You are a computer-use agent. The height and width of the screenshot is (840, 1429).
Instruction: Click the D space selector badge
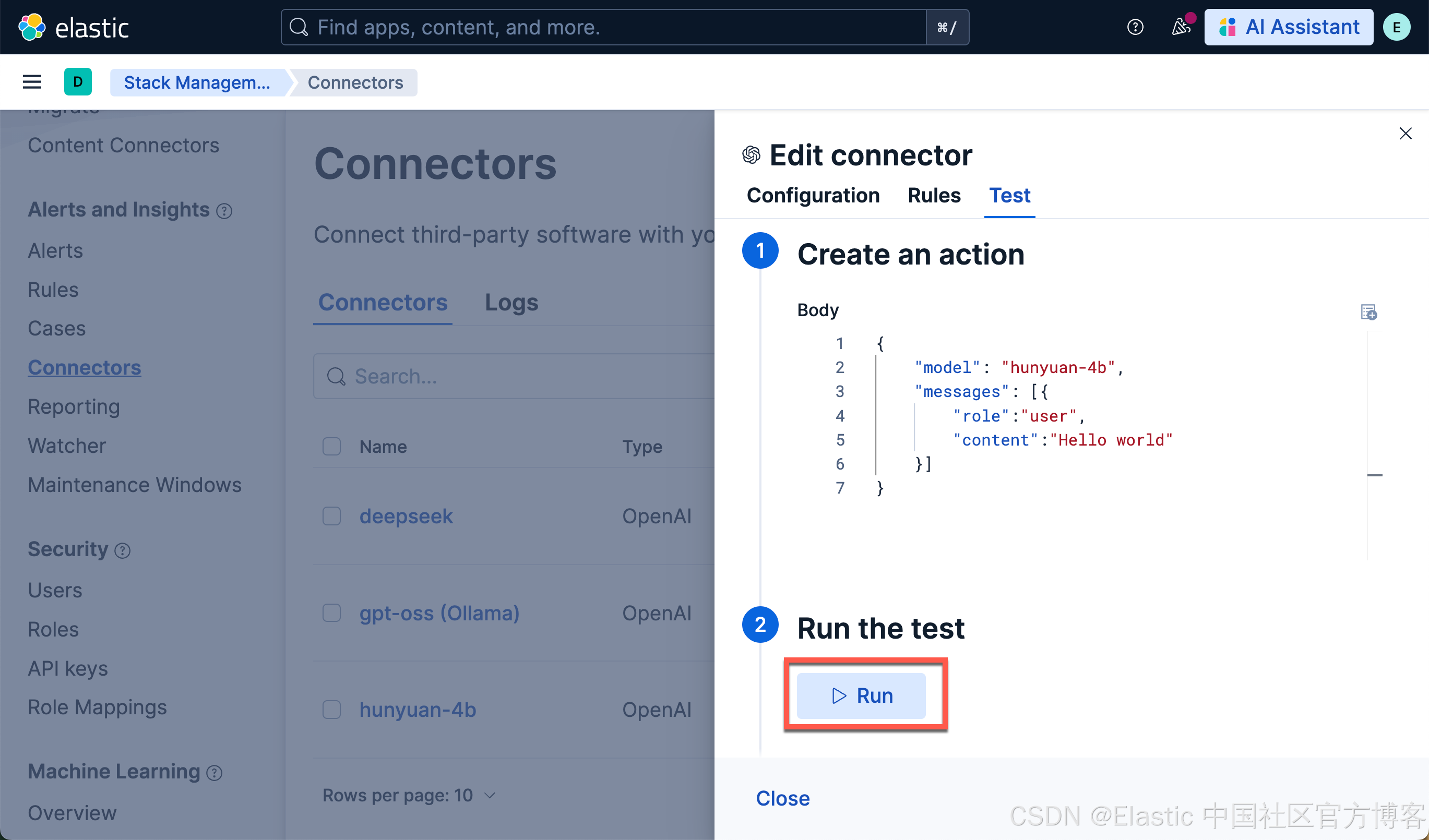(78, 82)
